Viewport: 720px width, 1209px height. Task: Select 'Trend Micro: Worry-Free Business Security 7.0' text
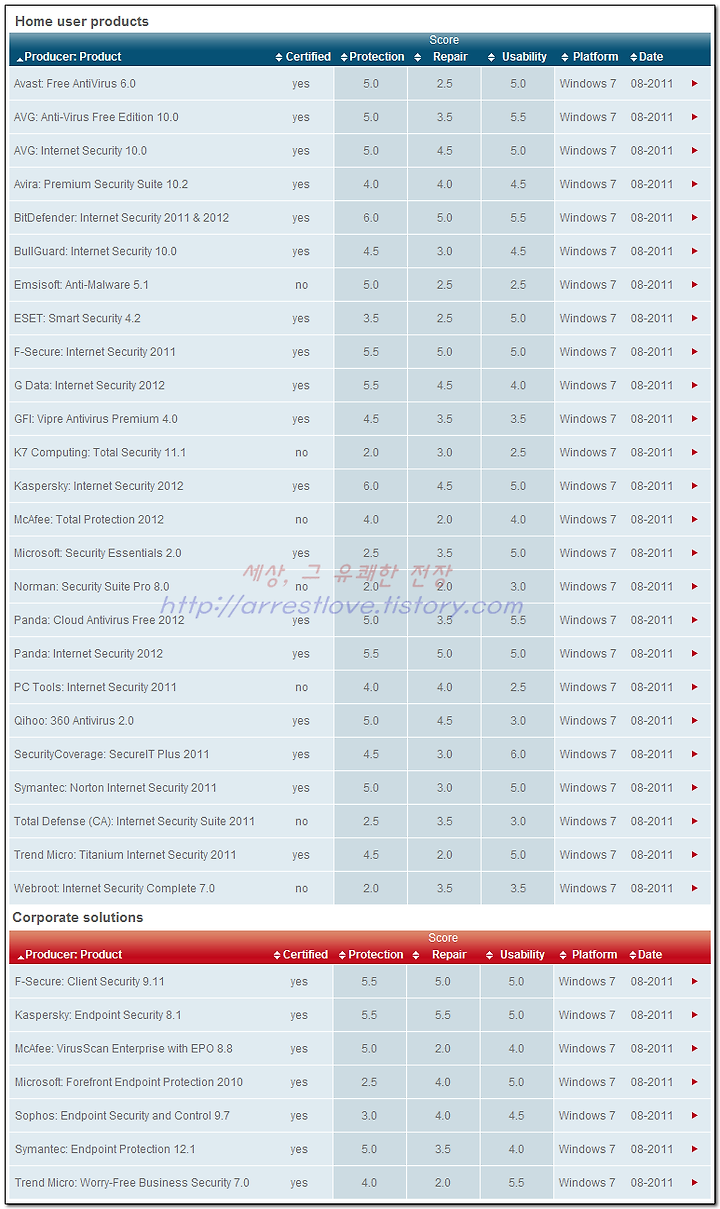coord(132,1183)
